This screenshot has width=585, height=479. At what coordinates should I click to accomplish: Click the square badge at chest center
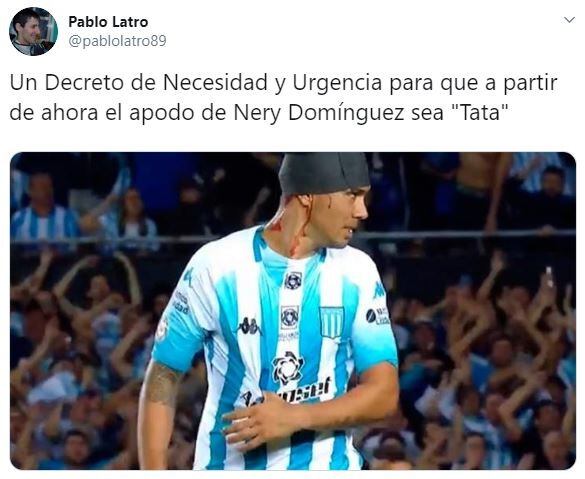pyautogui.click(x=290, y=317)
